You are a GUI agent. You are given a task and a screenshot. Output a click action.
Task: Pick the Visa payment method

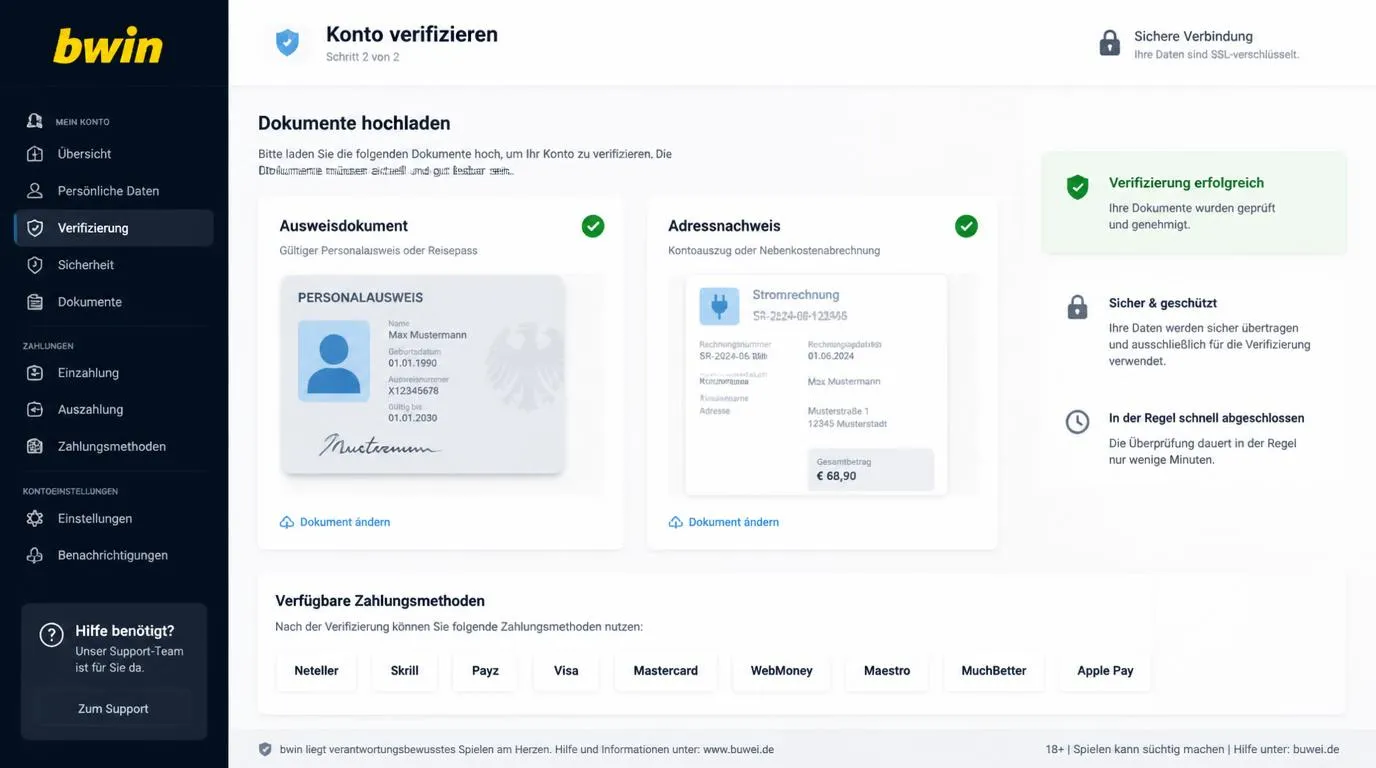point(566,671)
